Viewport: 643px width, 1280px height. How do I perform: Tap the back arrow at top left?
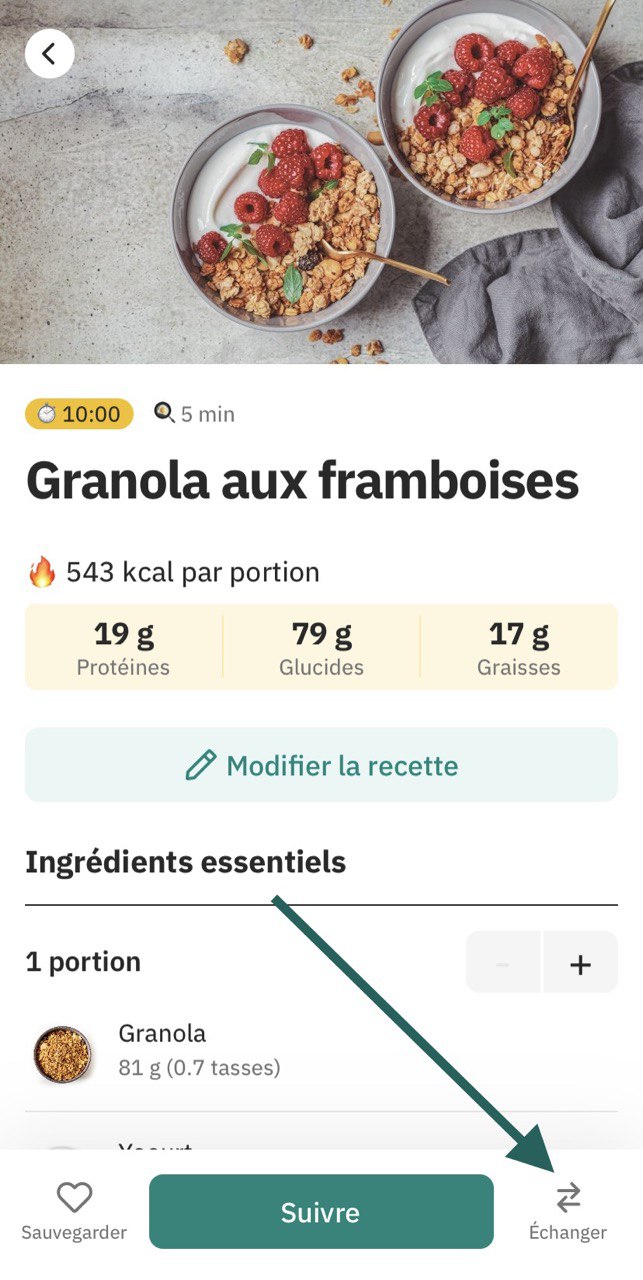pyautogui.click(x=49, y=52)
